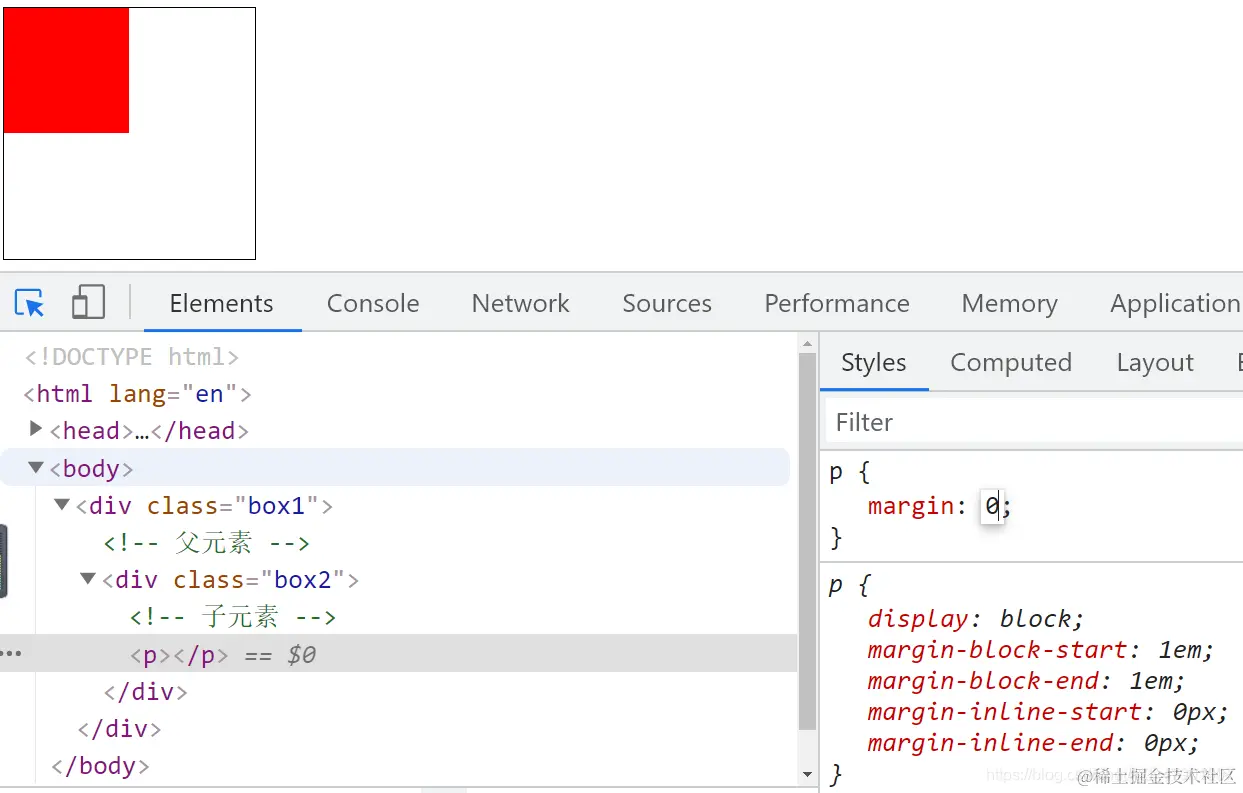Select the html lang="en" element
Screen dimensions: 1243x793
pyautogui.click(x=137, y=394)
